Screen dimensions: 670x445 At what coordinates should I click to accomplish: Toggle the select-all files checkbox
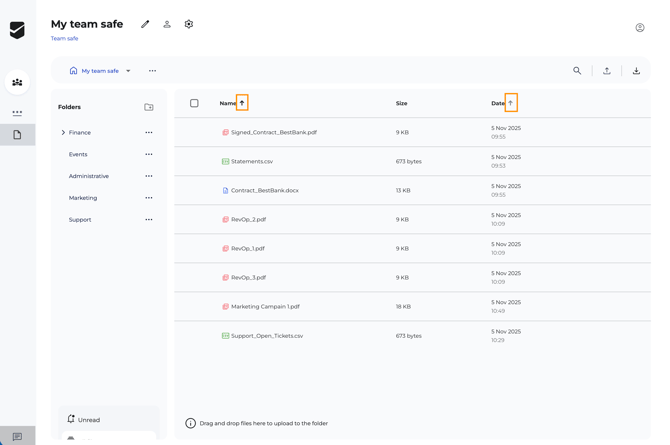tap(194, 103)
